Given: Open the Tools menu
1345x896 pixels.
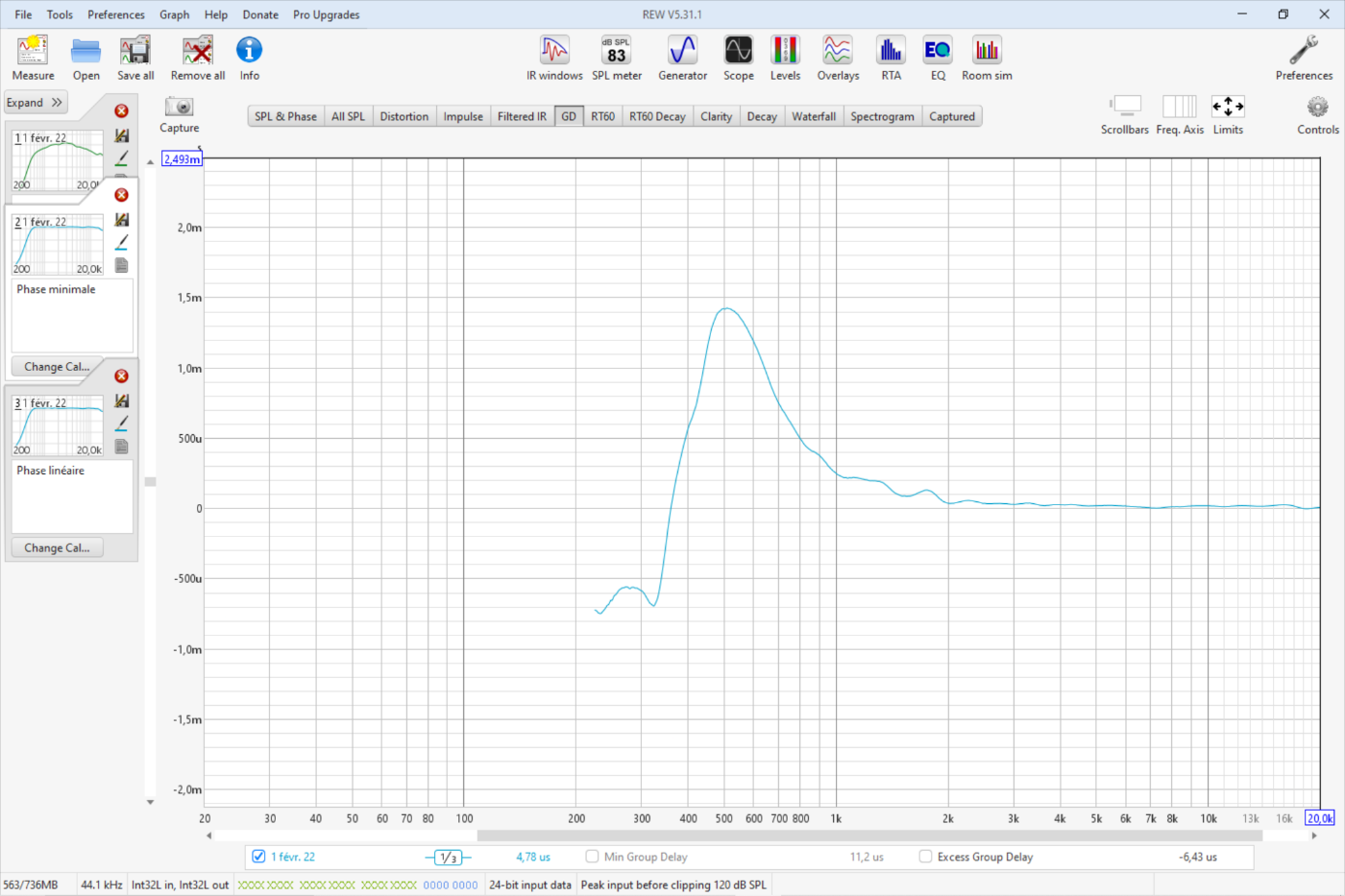Looking at the screenshot, I should (x=60, y=14).
